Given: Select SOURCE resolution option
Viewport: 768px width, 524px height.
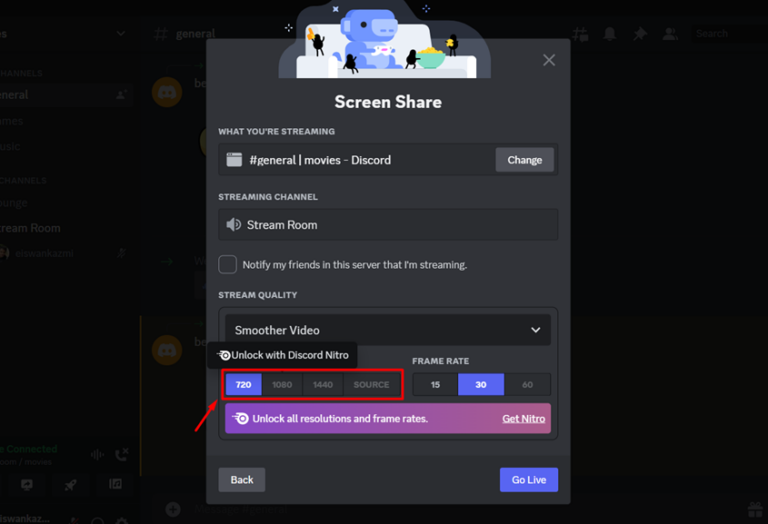Looking at the screenshot, I should point(371,384).
